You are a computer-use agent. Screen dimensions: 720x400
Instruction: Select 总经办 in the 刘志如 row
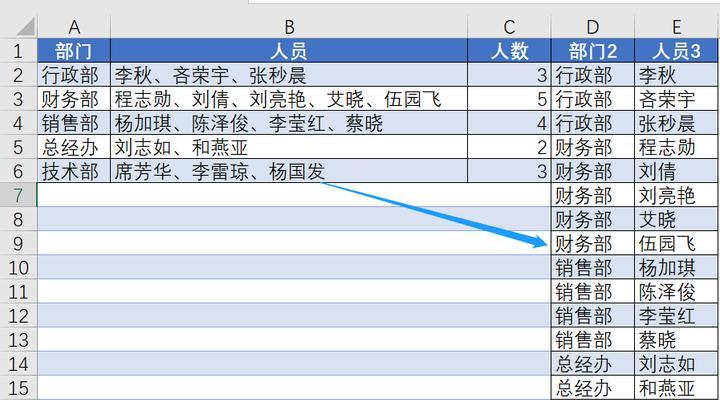593,364
